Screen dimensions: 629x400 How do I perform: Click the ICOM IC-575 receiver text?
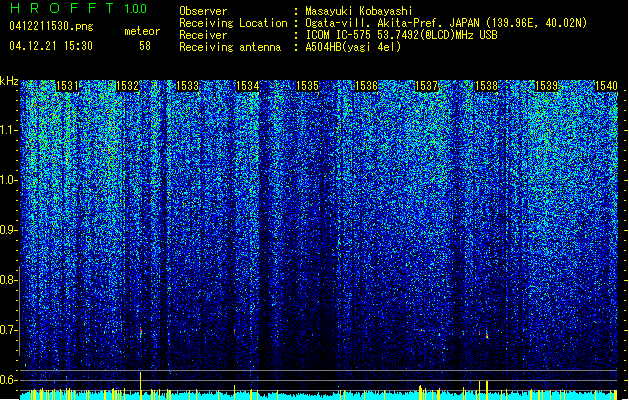[401, 35]
